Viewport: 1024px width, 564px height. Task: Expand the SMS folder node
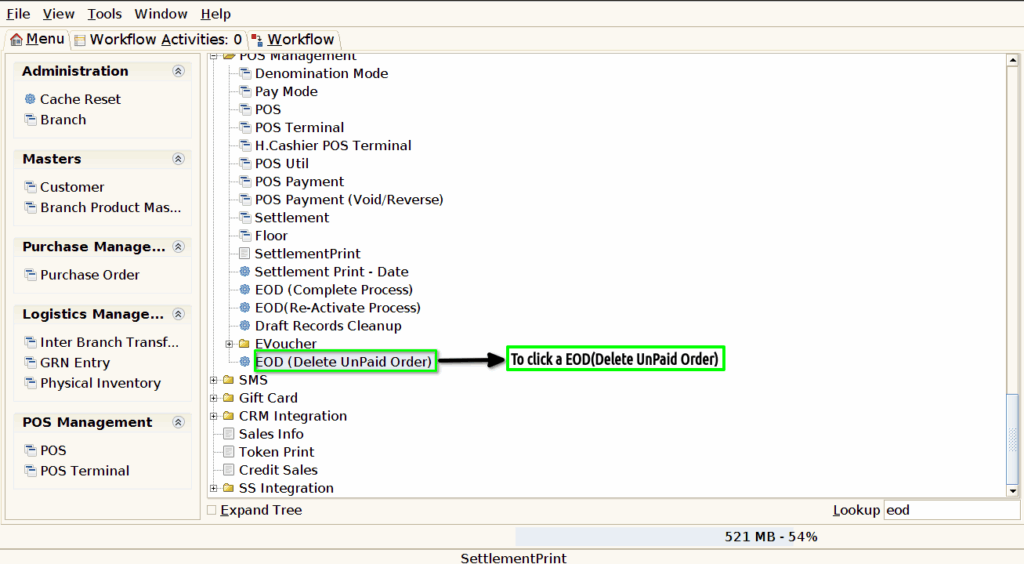214,380
